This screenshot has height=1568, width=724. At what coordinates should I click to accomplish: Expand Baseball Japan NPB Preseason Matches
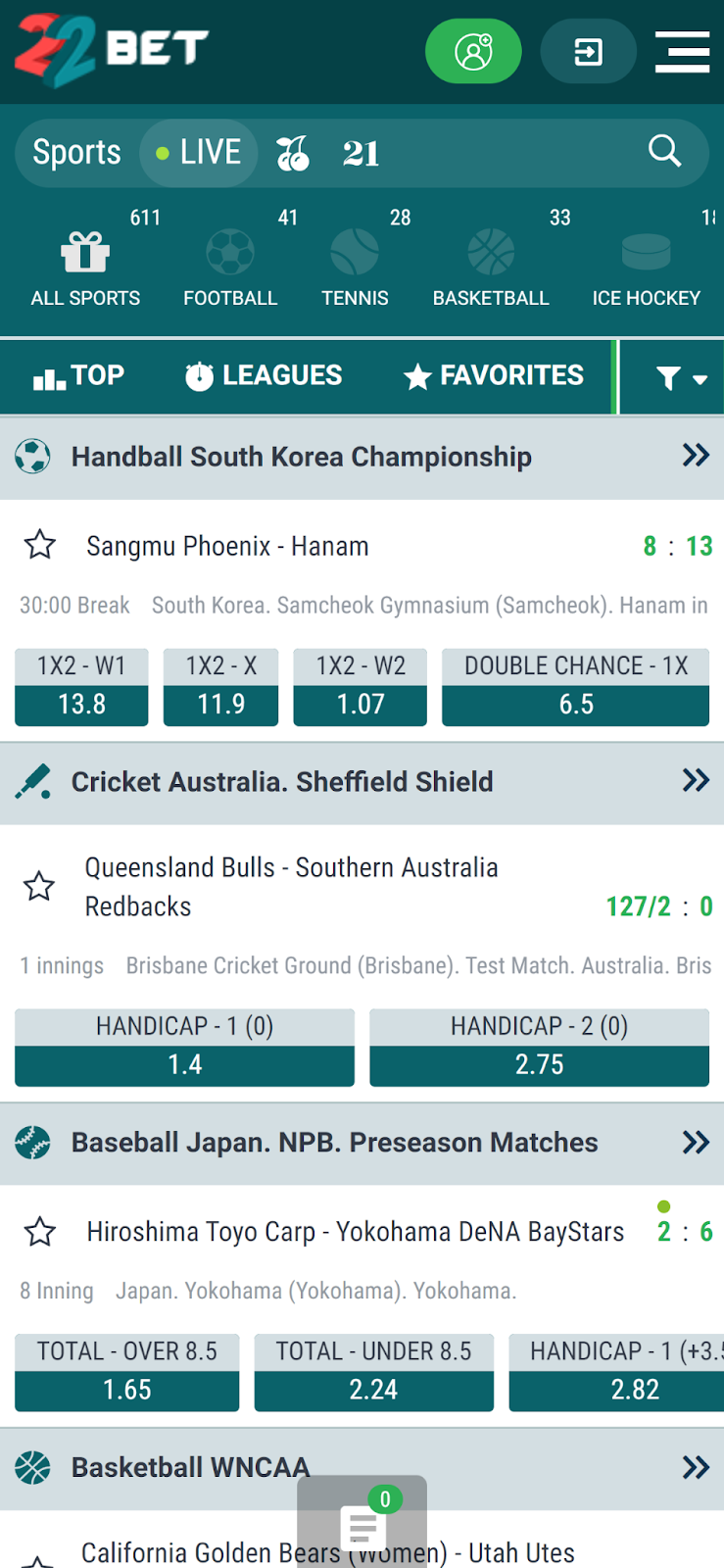pyautogui.click(x=696, y=1142)
